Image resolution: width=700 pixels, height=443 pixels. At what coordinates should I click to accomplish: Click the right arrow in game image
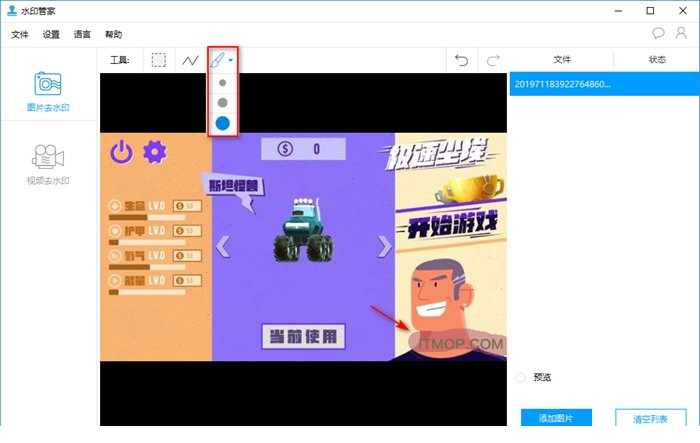384,246
